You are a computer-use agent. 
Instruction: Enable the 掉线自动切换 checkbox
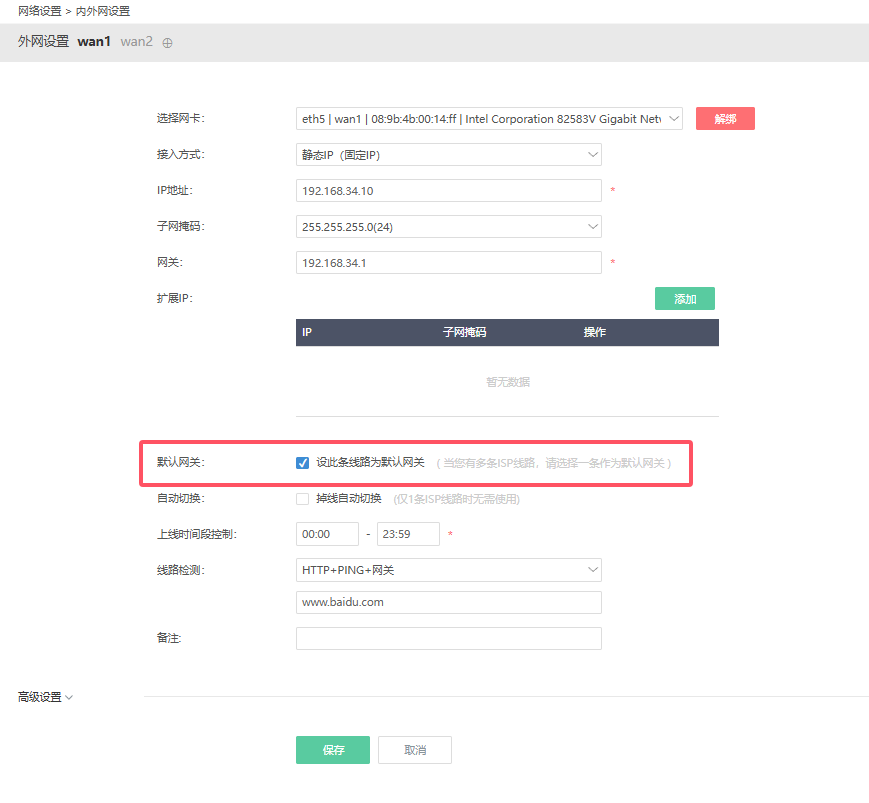click(x=302, y=499)
